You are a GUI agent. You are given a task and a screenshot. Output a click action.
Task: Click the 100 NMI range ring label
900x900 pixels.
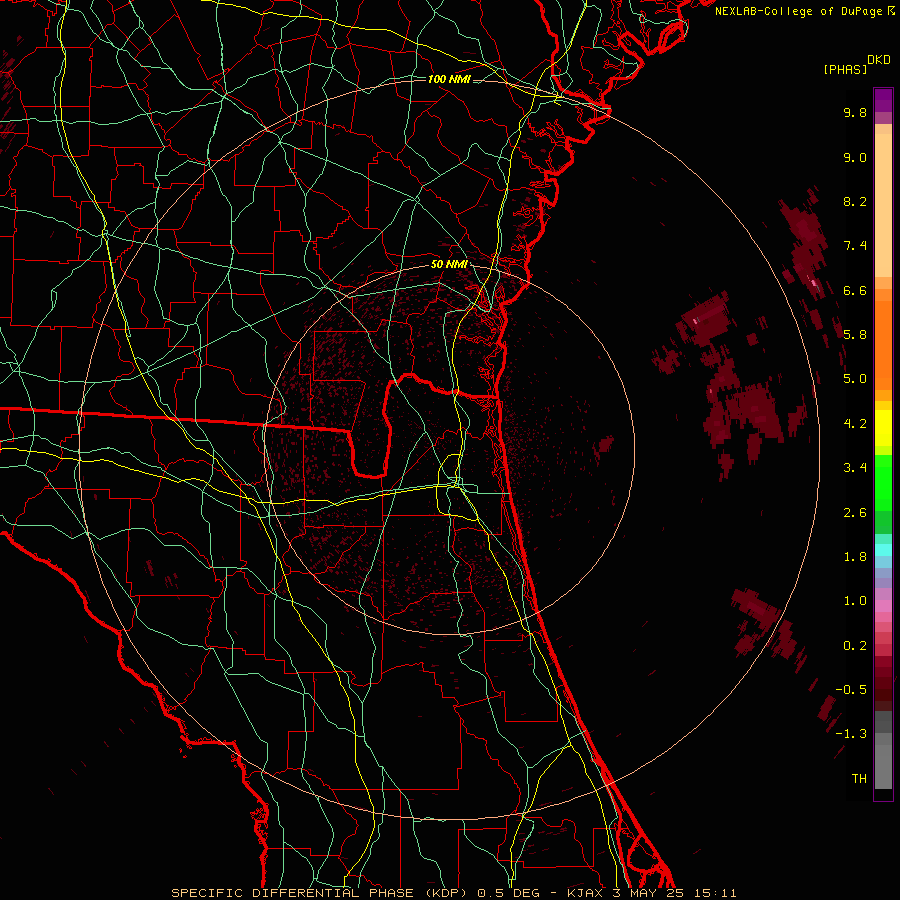pos(449,79)
